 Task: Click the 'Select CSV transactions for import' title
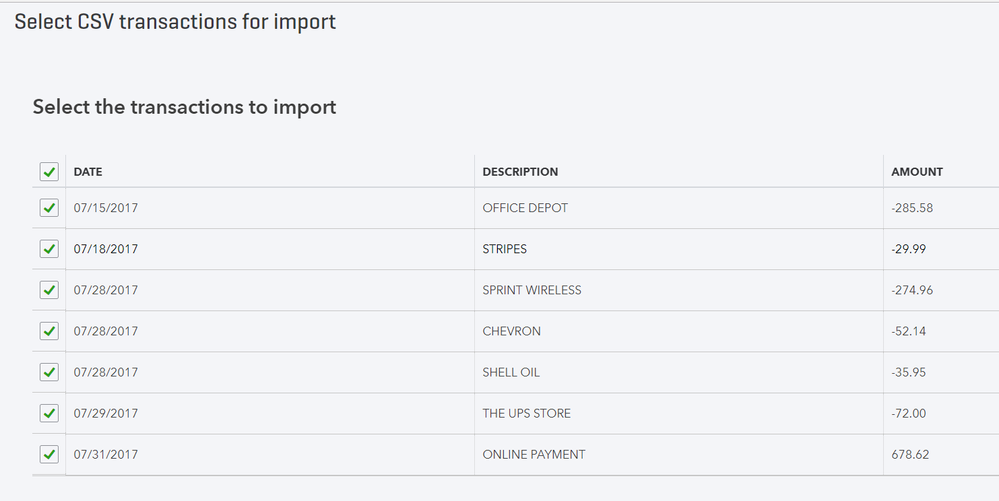(175, 22)
